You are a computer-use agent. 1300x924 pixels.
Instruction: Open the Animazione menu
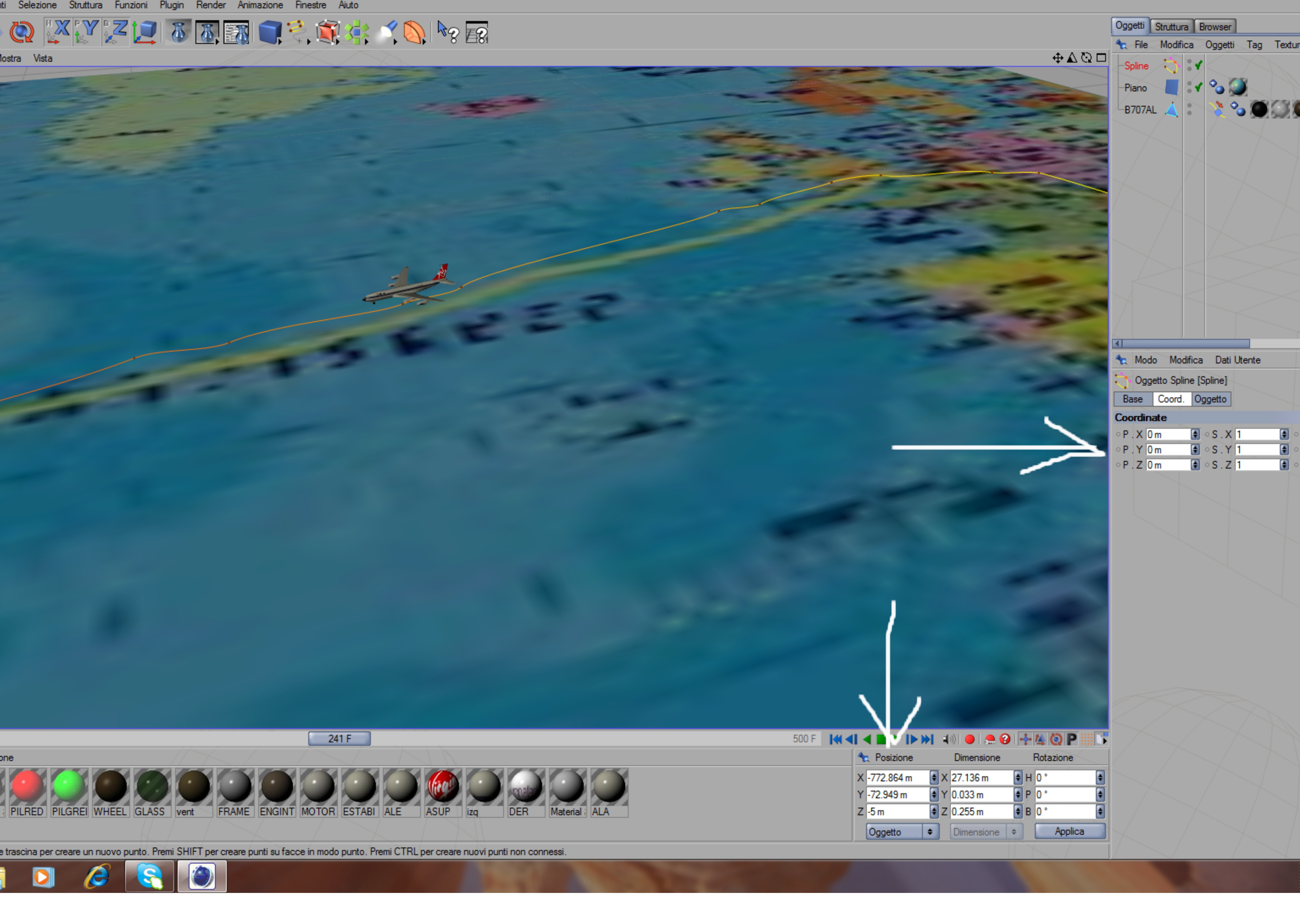[x=260, y=5]
